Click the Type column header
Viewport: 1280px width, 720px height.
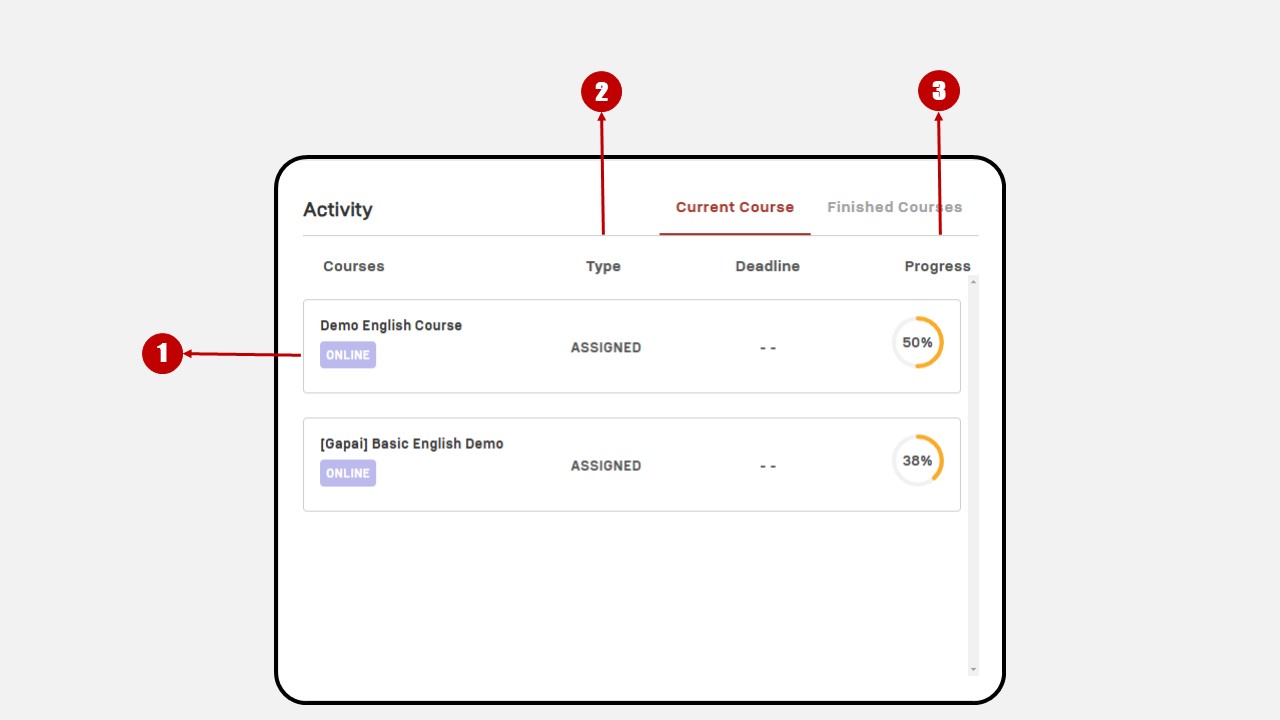click(603, 266)
